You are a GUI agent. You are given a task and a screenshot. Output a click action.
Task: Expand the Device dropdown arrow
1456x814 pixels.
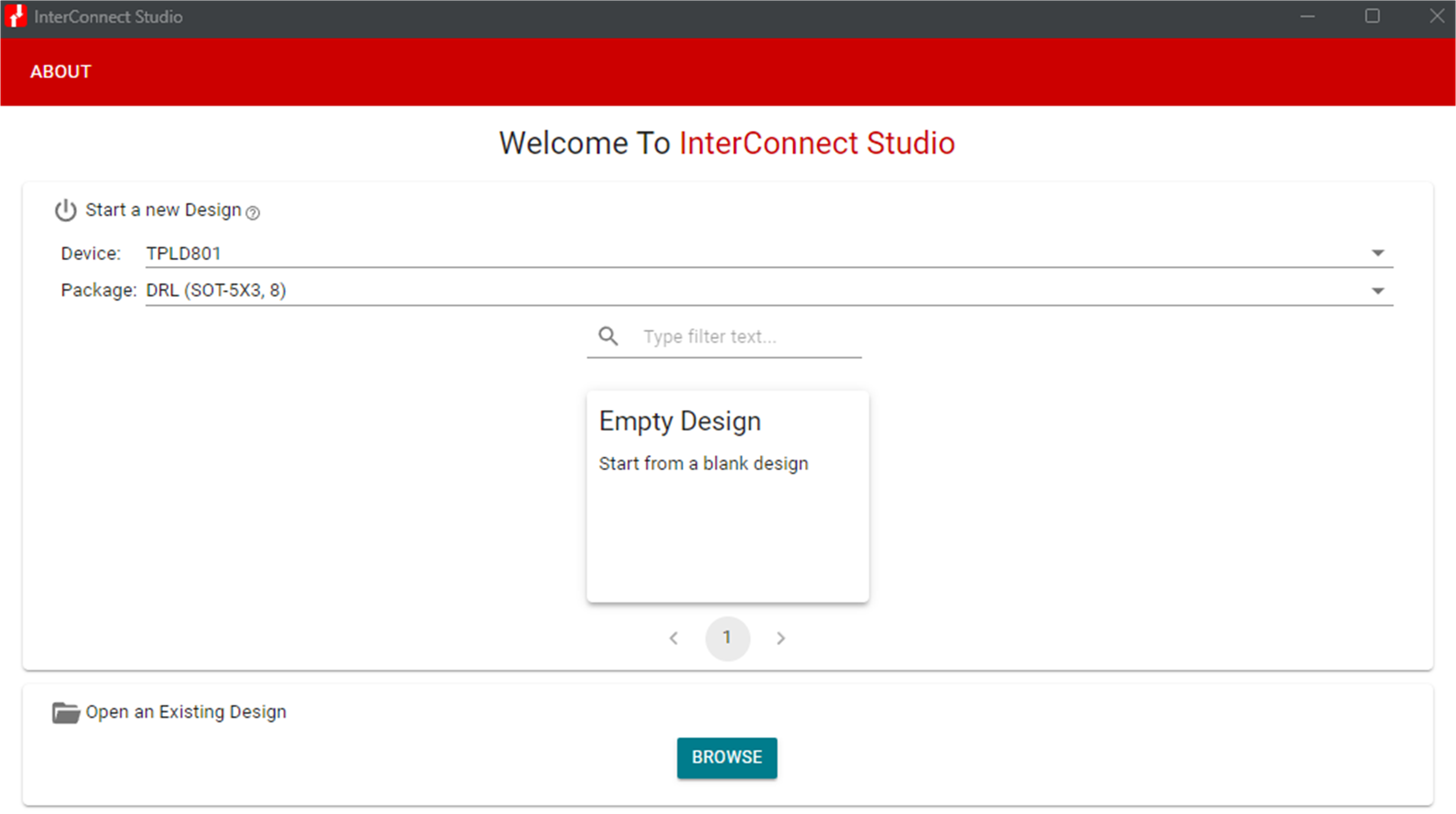(1378, 253)
